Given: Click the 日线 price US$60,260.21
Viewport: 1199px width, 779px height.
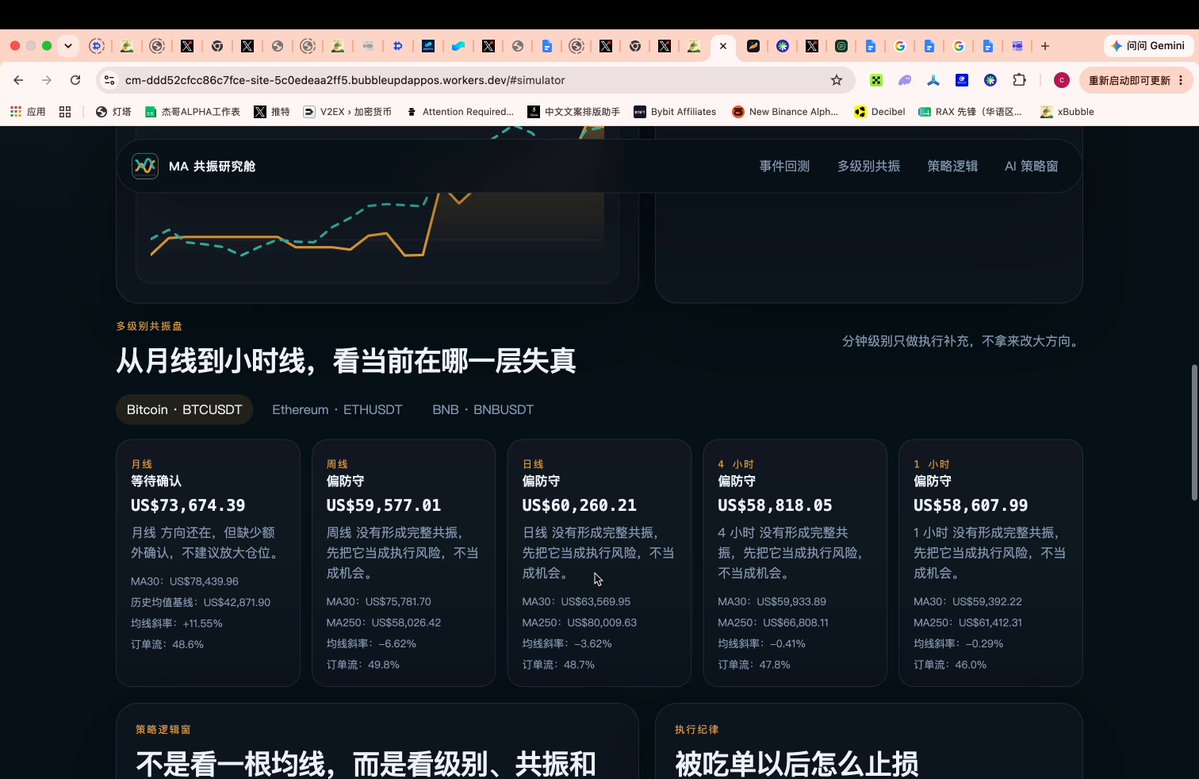Looking at the screenshot, I should pyautogui.click(x=580, y=505).
